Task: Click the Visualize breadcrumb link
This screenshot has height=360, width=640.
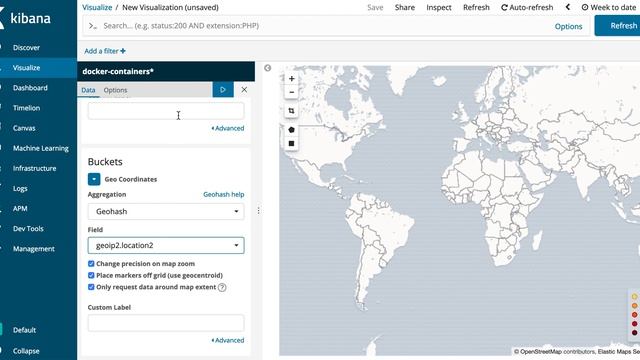Action: 97,7
